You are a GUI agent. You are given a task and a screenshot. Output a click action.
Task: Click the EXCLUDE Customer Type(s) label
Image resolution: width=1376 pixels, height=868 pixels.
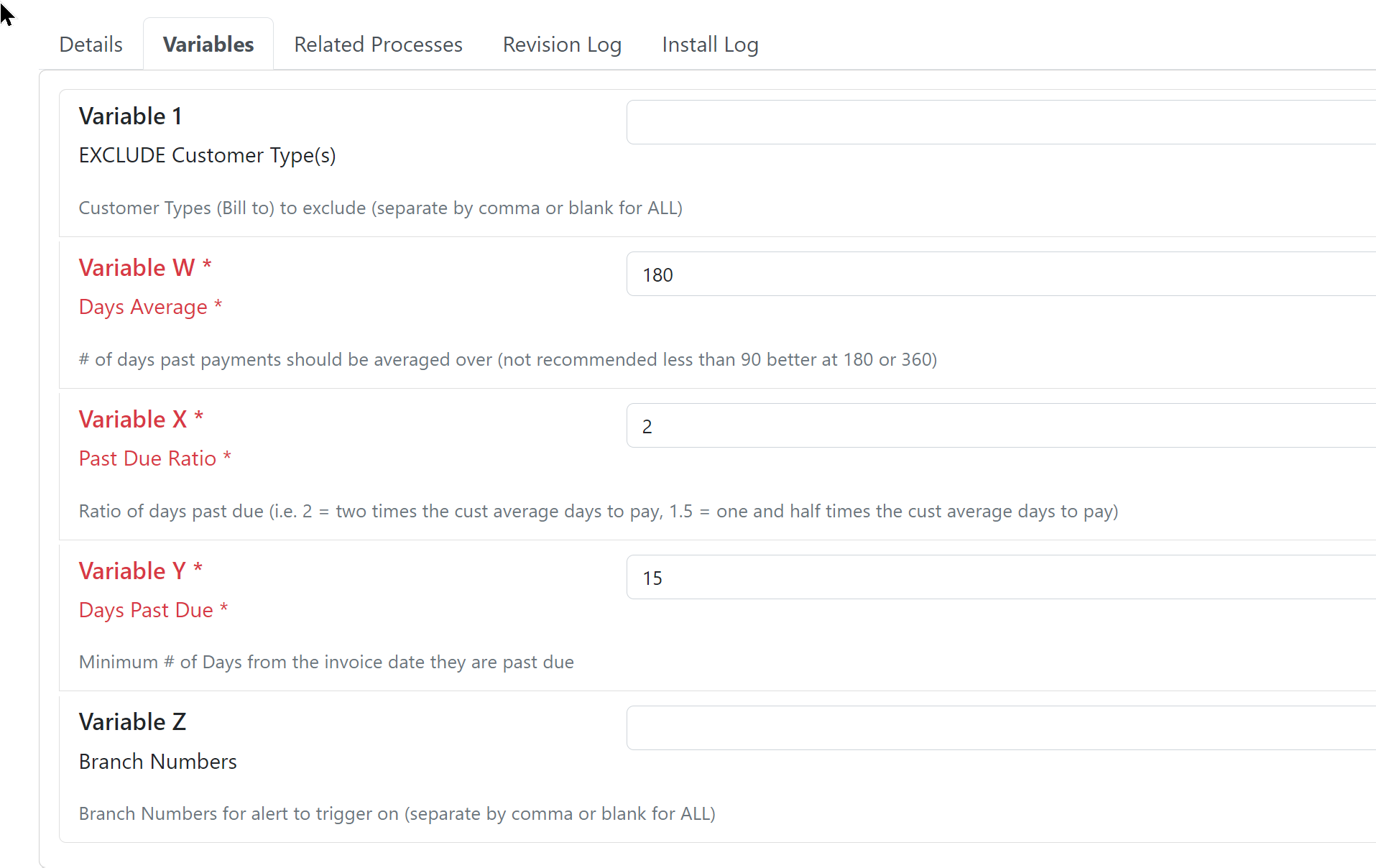tap(207, 156)
